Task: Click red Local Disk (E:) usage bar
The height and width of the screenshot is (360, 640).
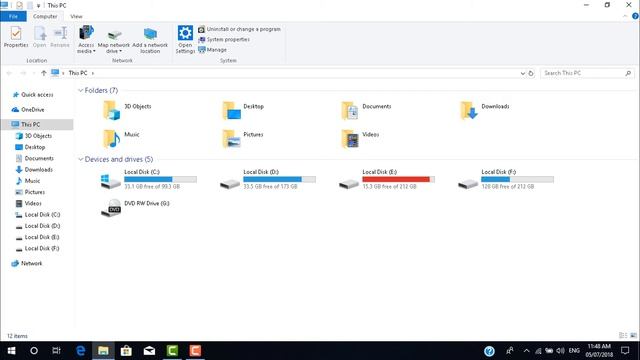Action: (x=398, y=179)
